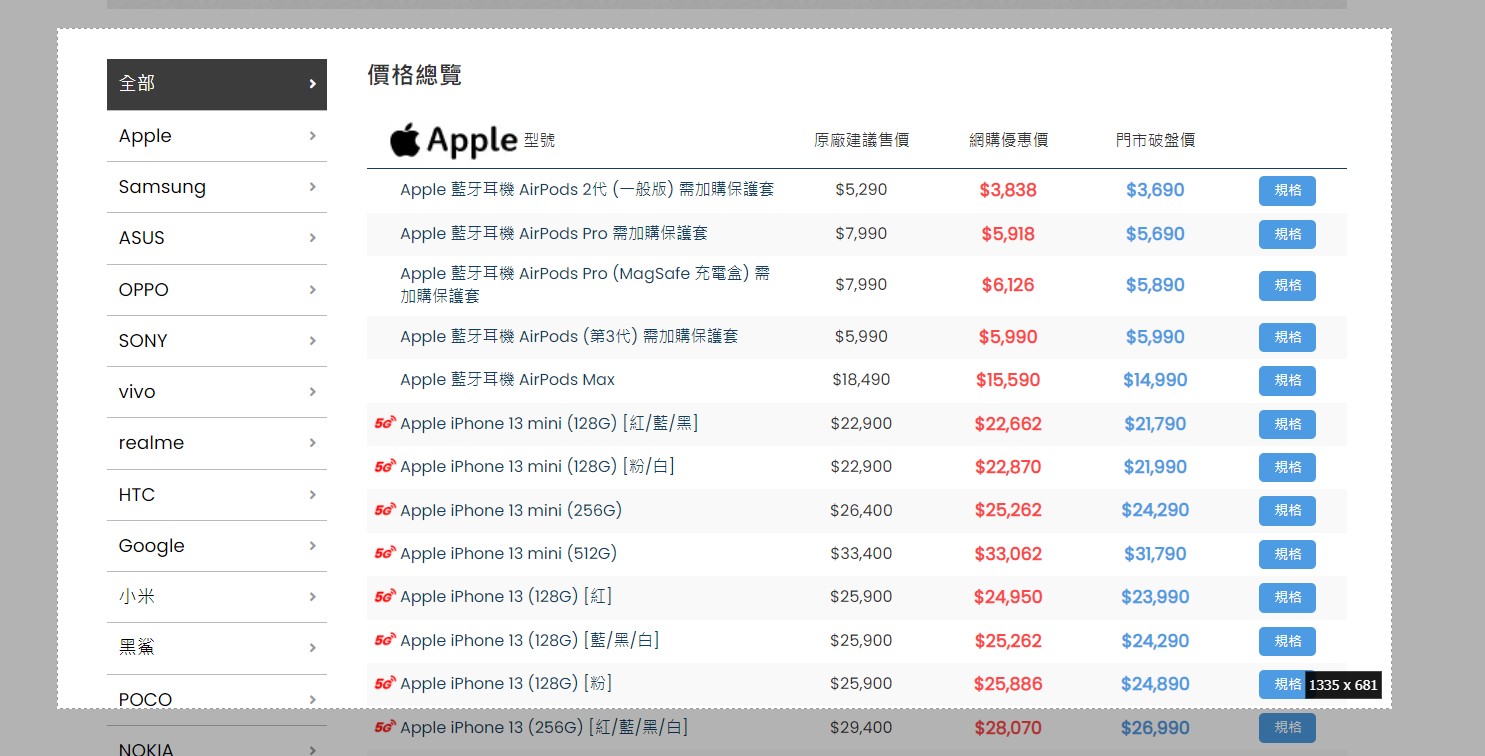Click the Apple brand logo in table header
Screen dimensions: 1485x756
pos(453,141)
